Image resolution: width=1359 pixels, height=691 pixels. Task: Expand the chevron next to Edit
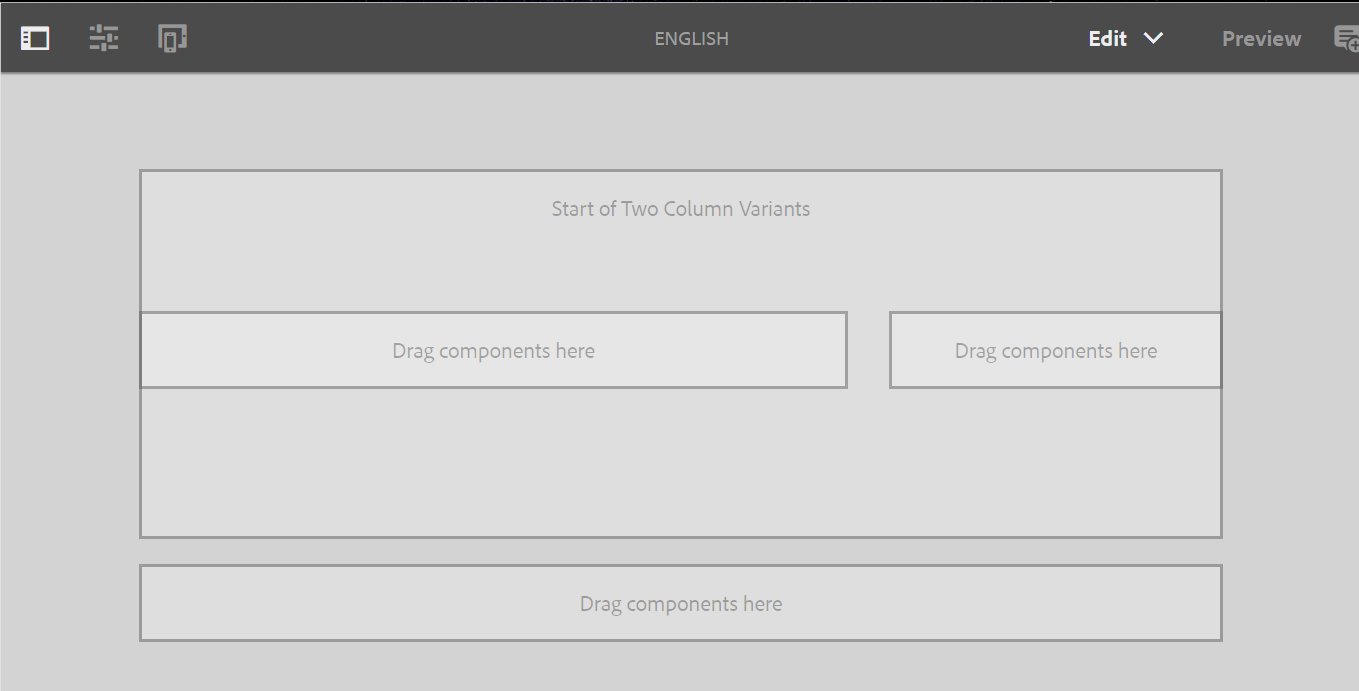pos(1153,38)
